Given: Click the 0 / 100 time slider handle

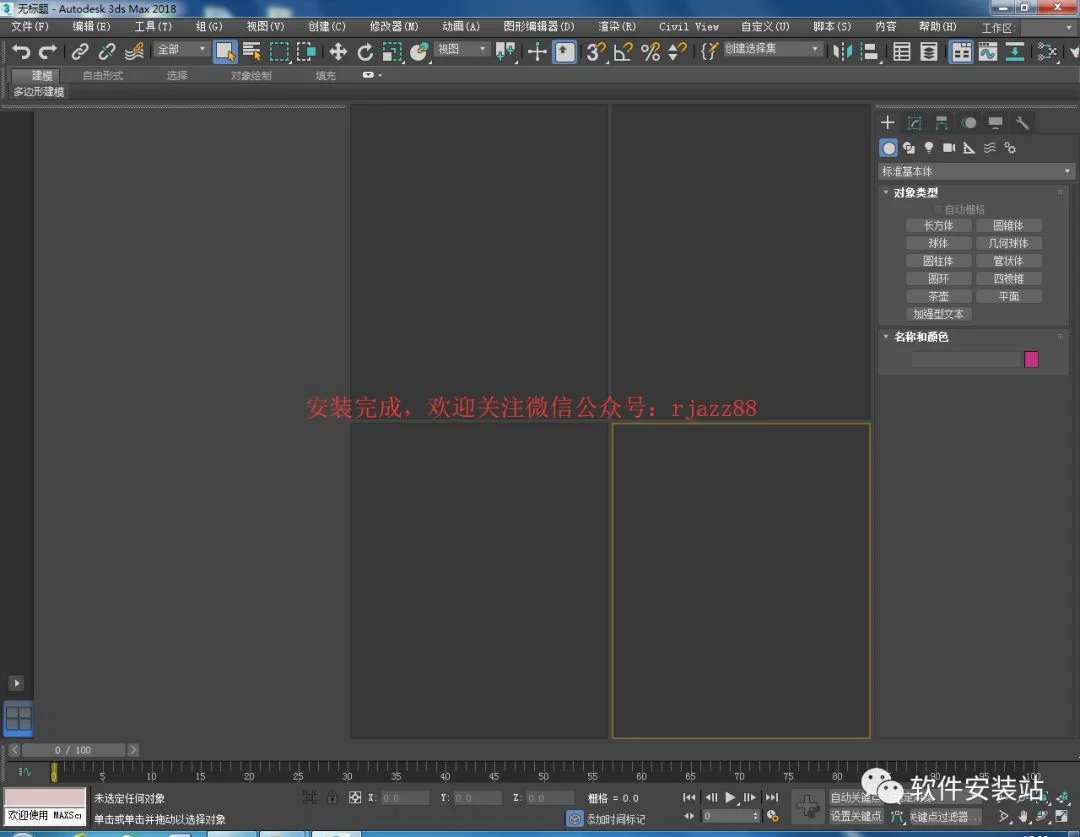Looking at the screenshot, I should [x=74, y=750].
